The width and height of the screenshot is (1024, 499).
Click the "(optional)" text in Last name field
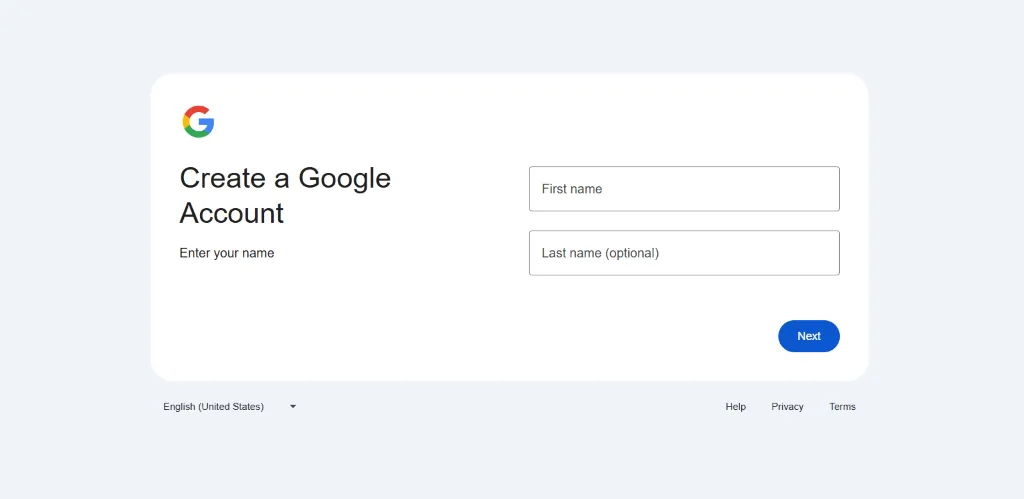632,253
